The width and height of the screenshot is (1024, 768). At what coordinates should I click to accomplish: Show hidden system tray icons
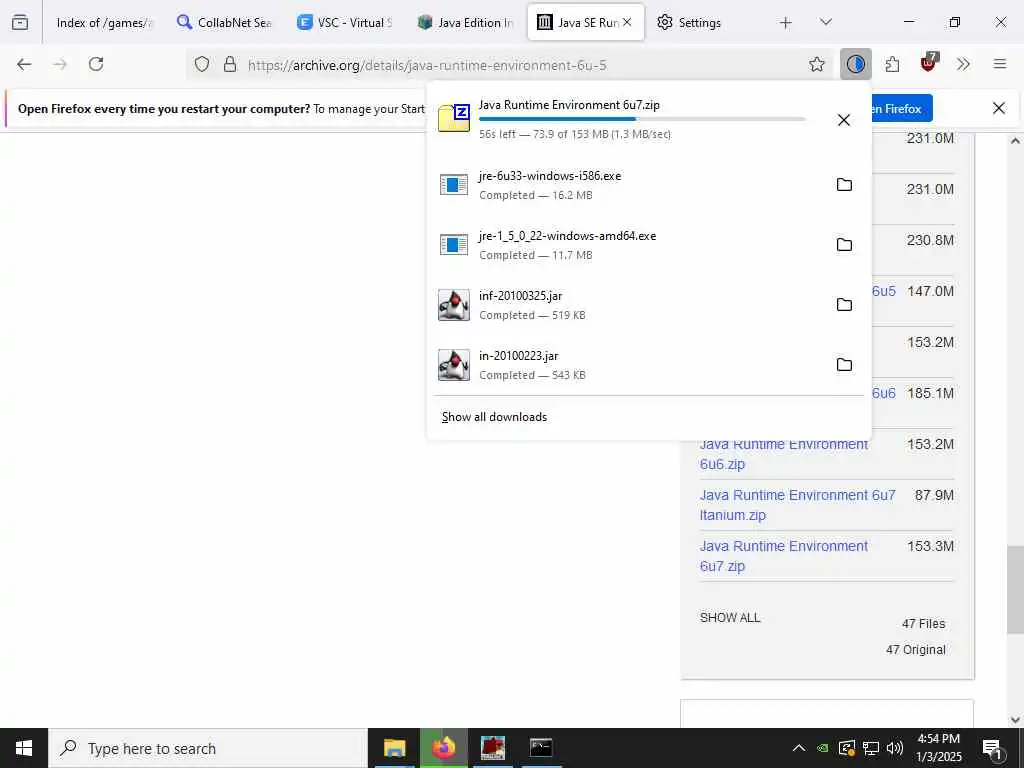(x=799, y=748)
